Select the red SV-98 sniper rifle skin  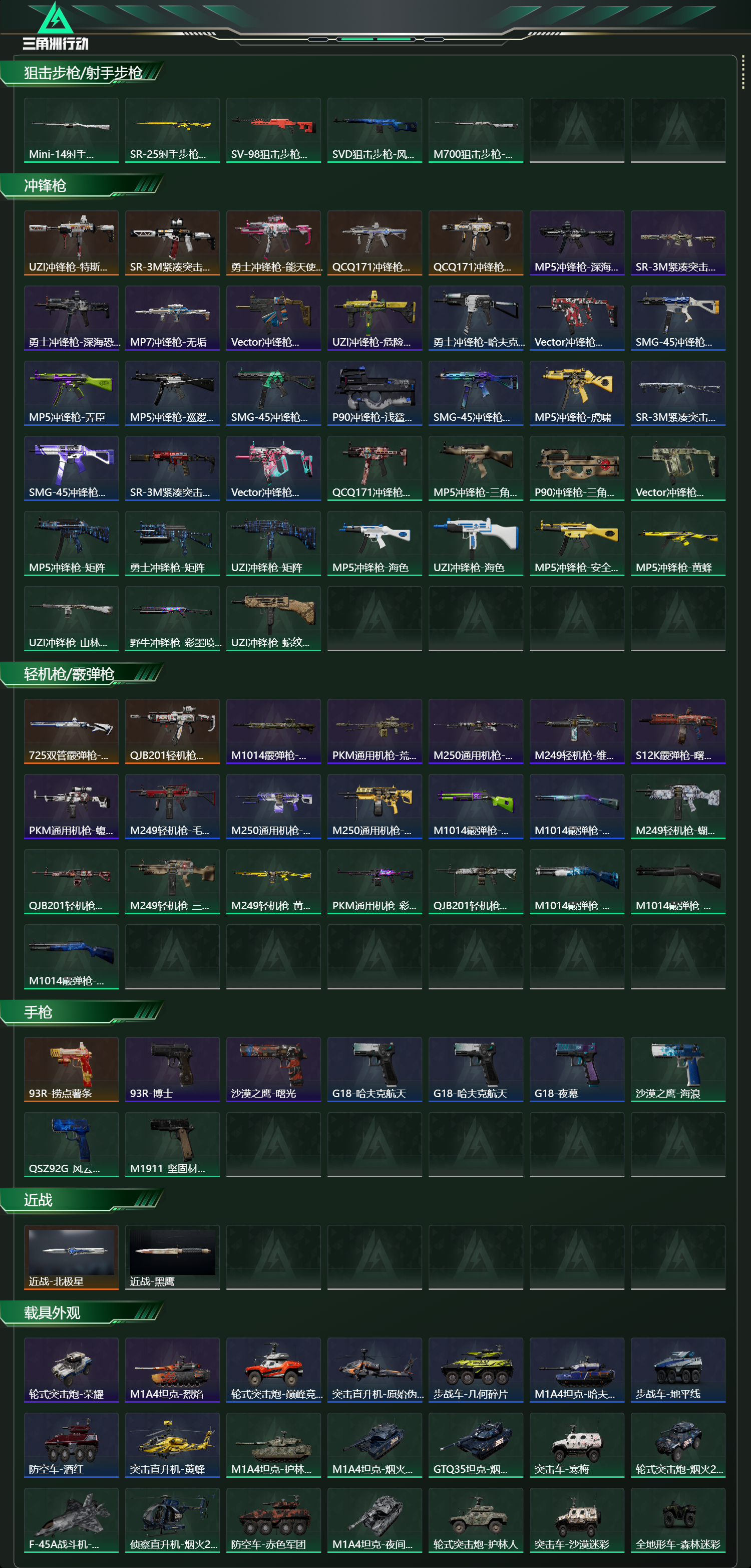point(274,130)
